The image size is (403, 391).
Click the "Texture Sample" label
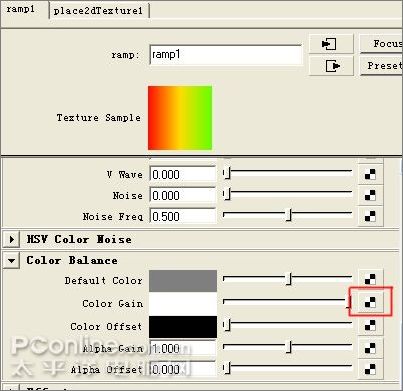point(98,118)
